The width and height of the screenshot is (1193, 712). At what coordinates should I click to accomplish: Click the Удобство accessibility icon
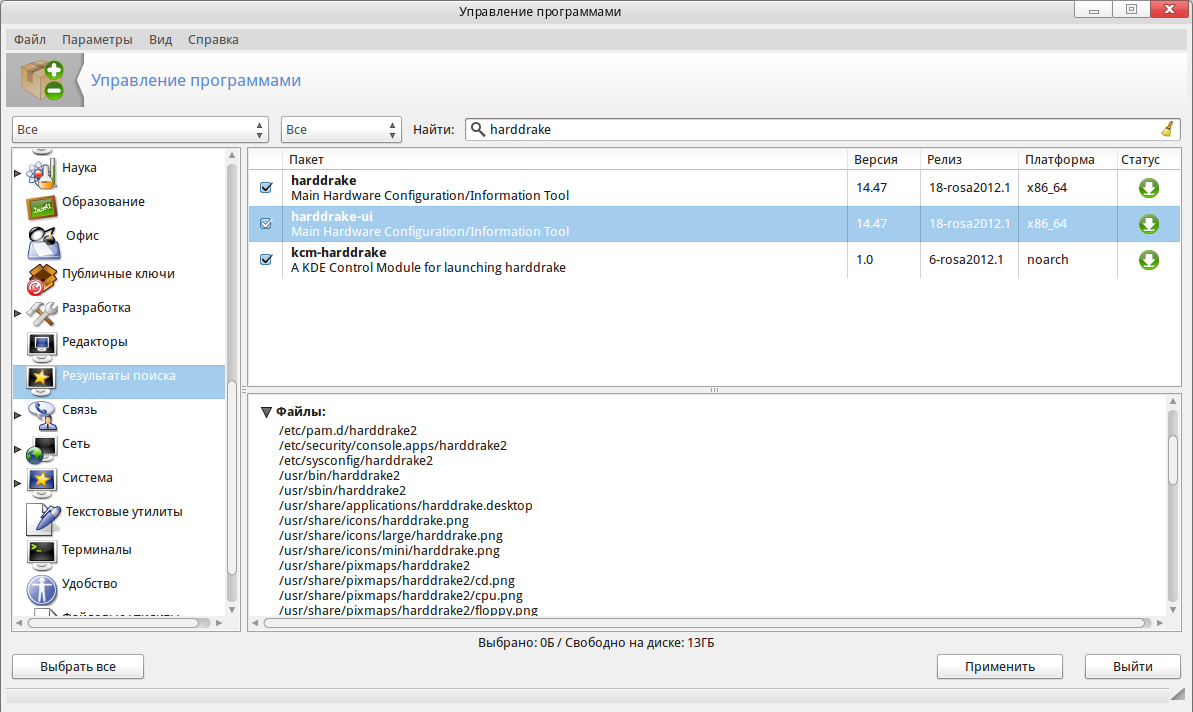coord(41,589)
